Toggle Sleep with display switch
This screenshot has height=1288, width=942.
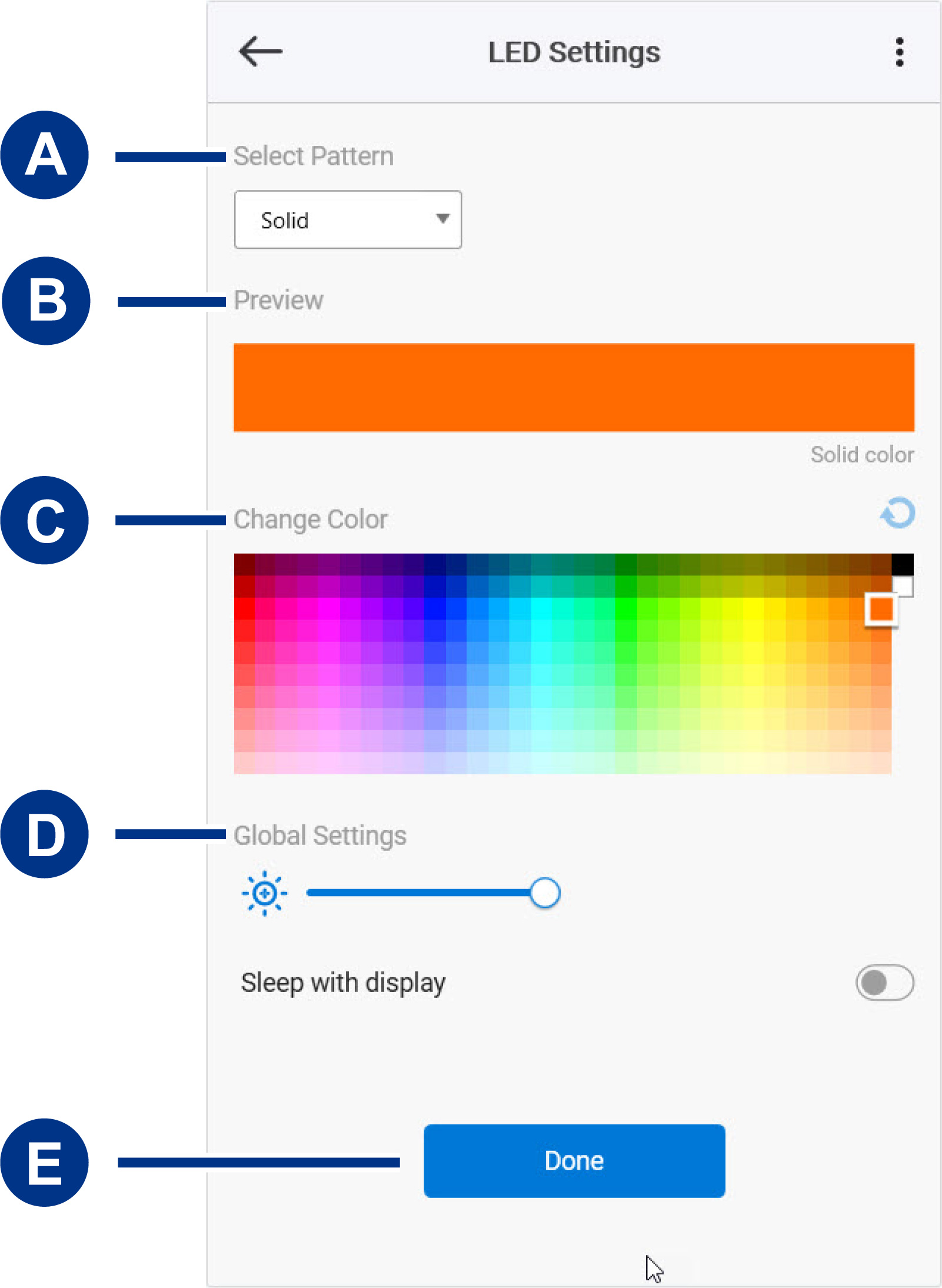884,982
